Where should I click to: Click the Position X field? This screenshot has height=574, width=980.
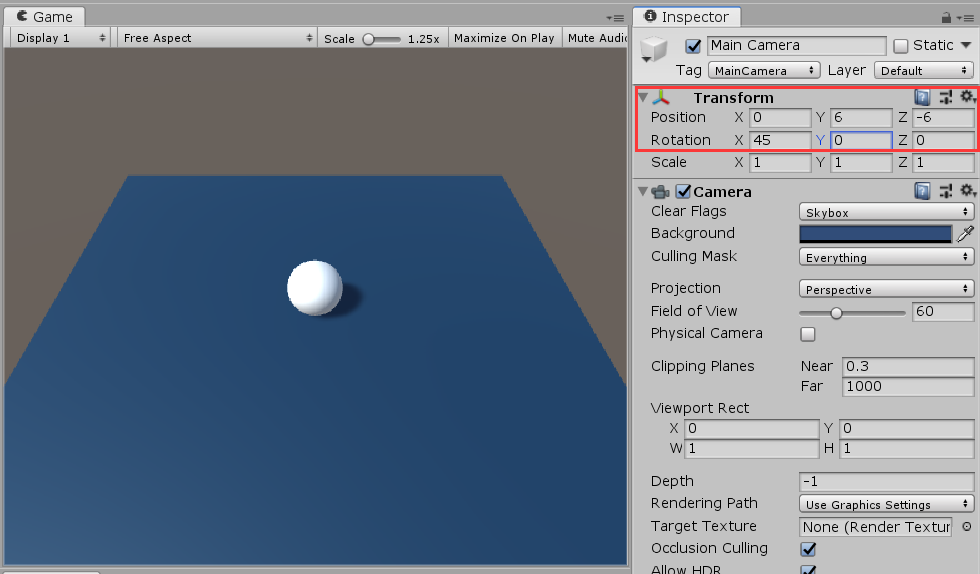[x=781, y=118]
